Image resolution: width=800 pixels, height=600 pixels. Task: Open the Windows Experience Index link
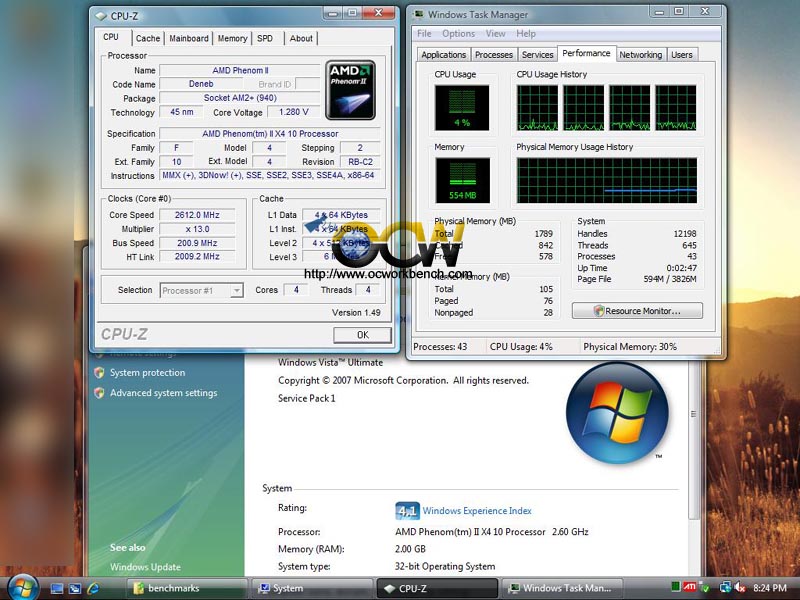pos(477,511)
